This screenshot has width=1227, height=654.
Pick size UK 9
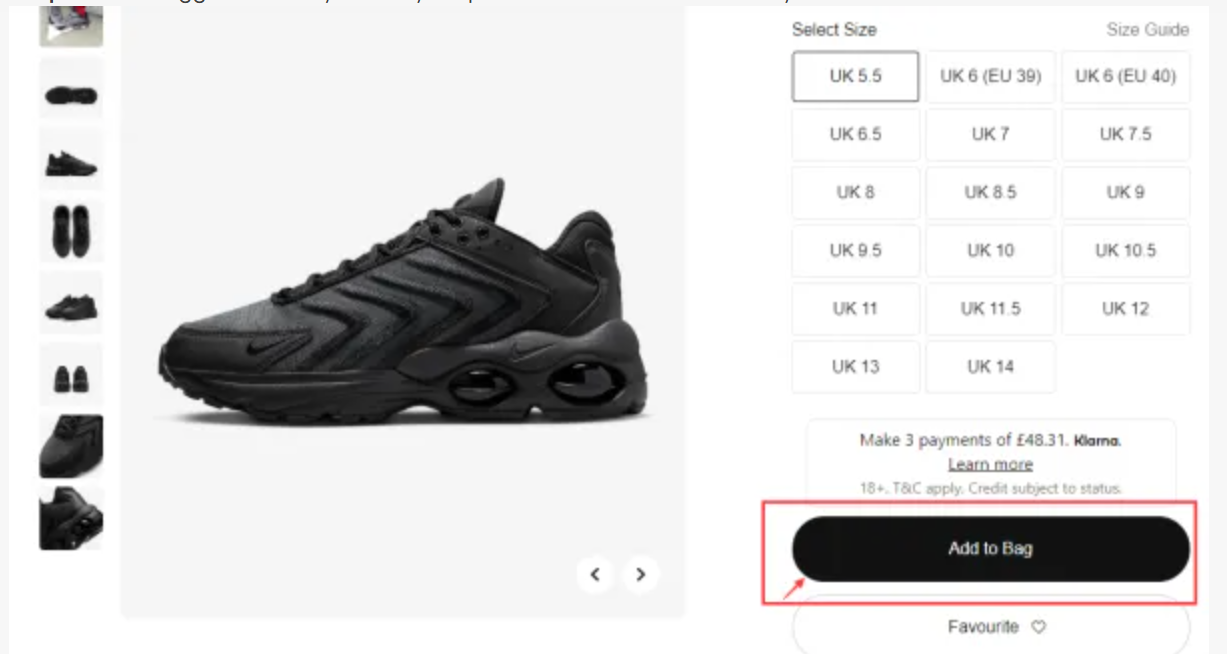click(1125, 192)
